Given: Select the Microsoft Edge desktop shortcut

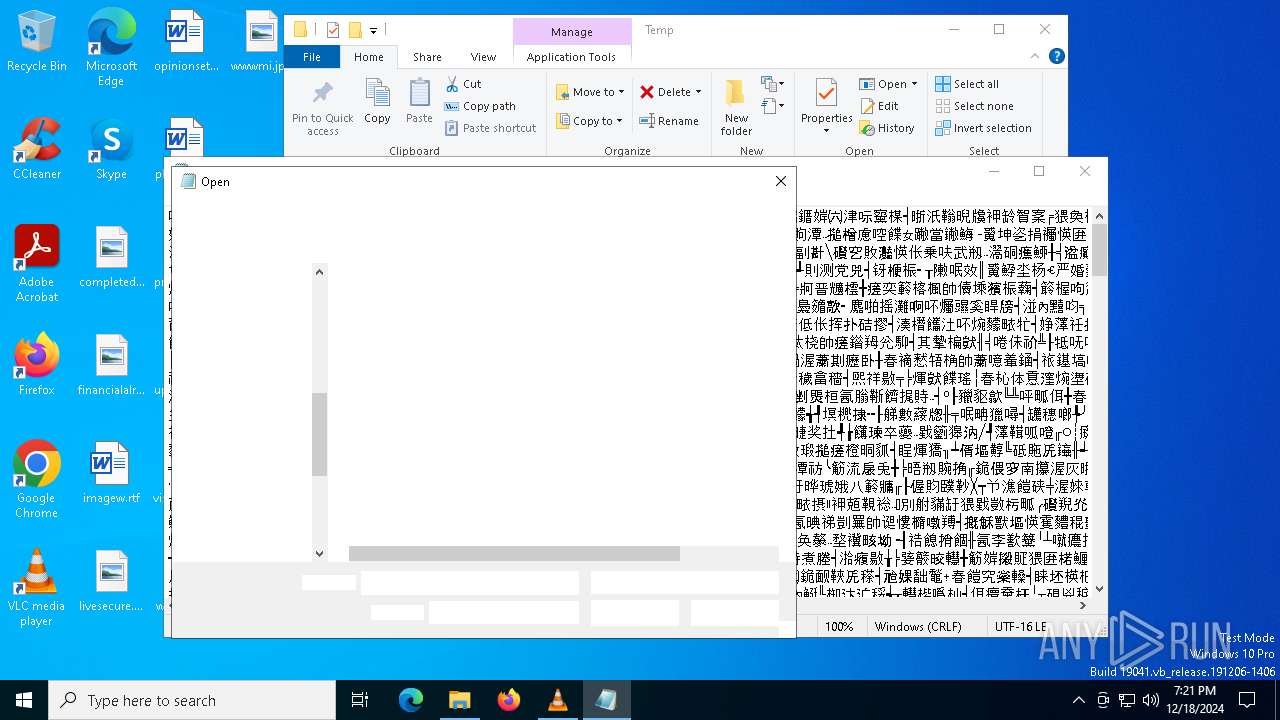Looking at the screenshot, I should [x=111, y=47].
